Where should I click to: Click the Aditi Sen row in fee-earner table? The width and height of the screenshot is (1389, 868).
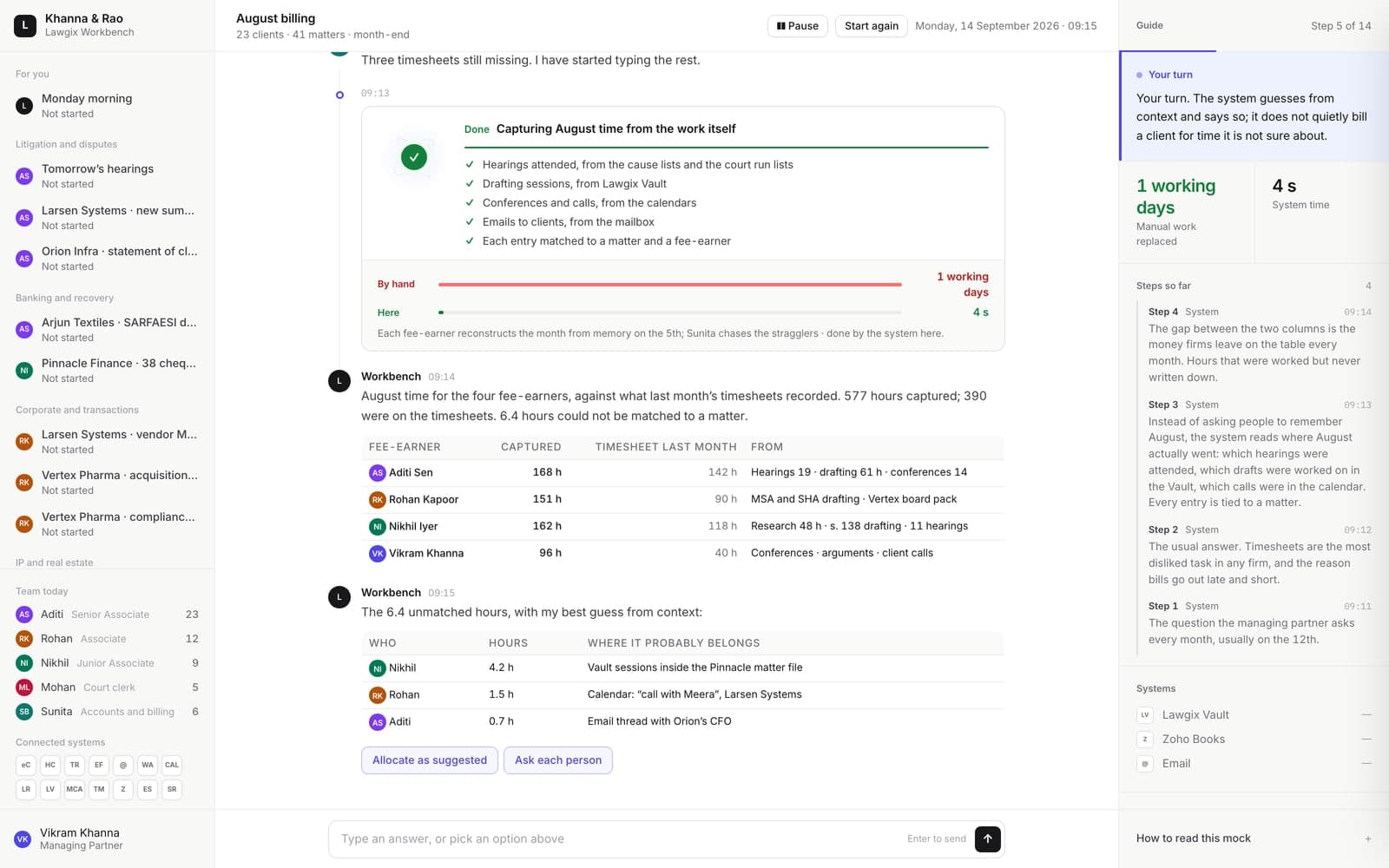coord(682,472)
